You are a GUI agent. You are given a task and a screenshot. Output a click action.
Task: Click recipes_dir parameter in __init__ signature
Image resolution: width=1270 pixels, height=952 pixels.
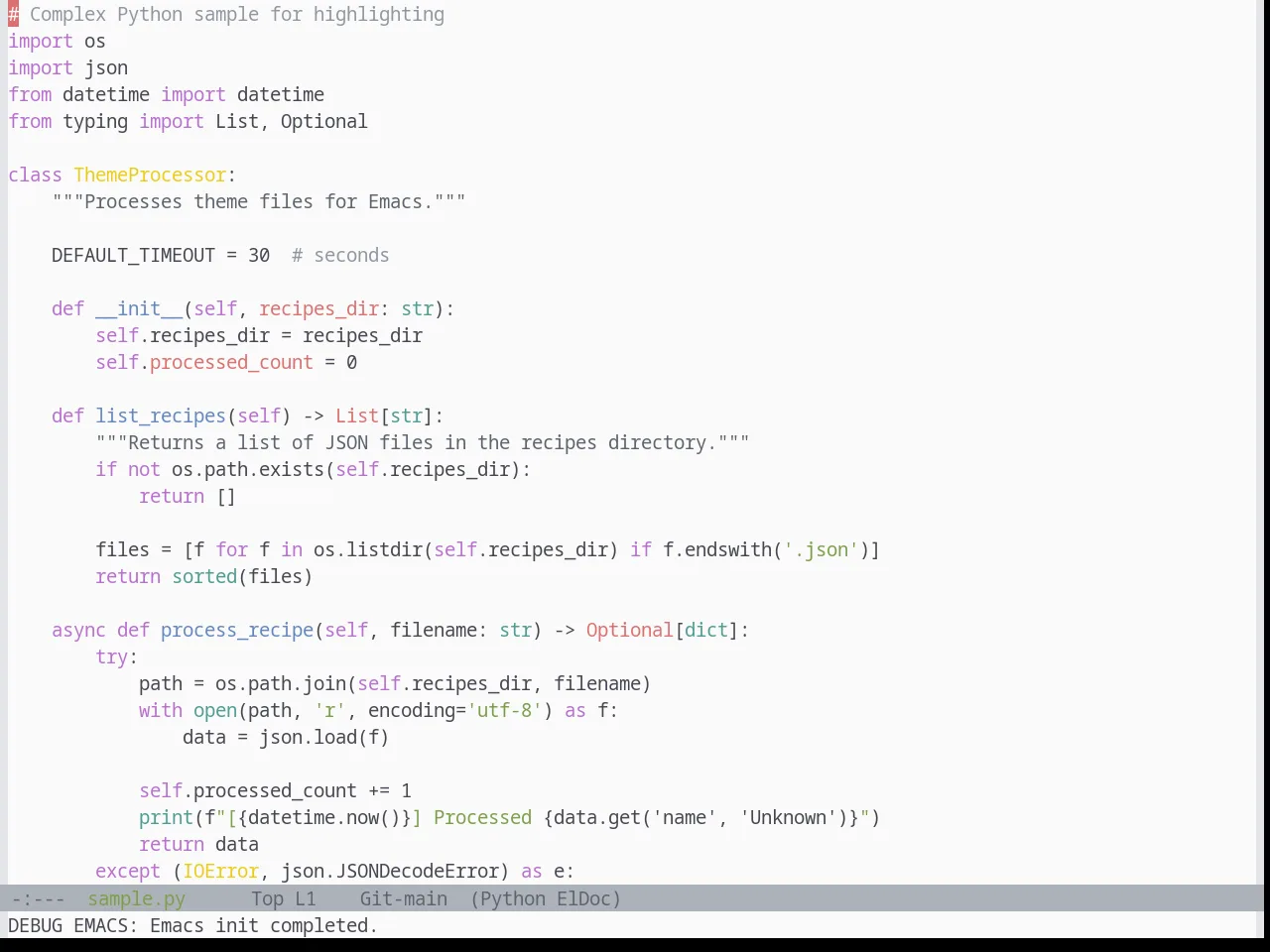coord(318,309)
